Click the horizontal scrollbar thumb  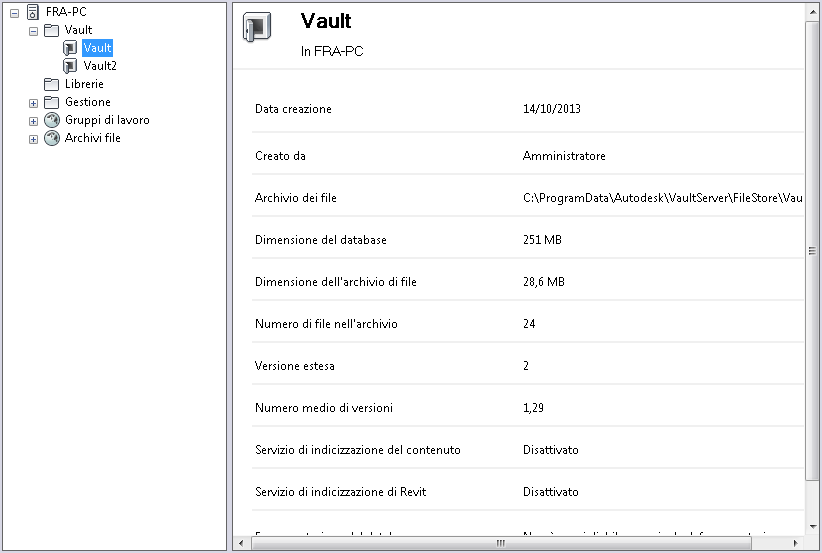click(500, 543)
